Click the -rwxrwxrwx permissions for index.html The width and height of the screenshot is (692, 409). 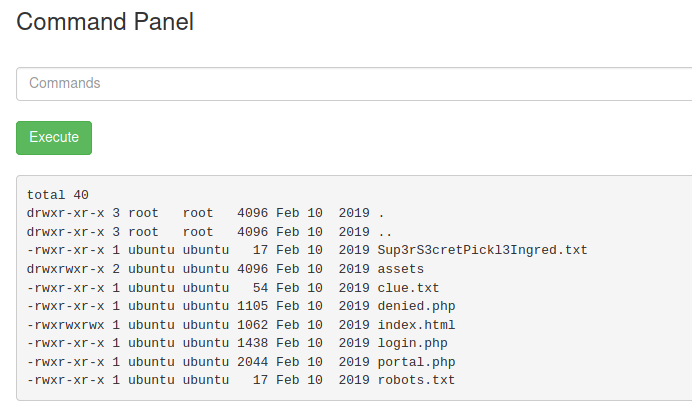(x=66, y=325)
